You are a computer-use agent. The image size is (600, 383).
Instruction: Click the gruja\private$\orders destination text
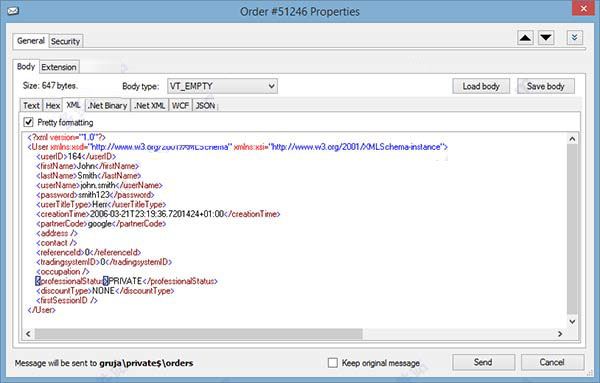146,363
